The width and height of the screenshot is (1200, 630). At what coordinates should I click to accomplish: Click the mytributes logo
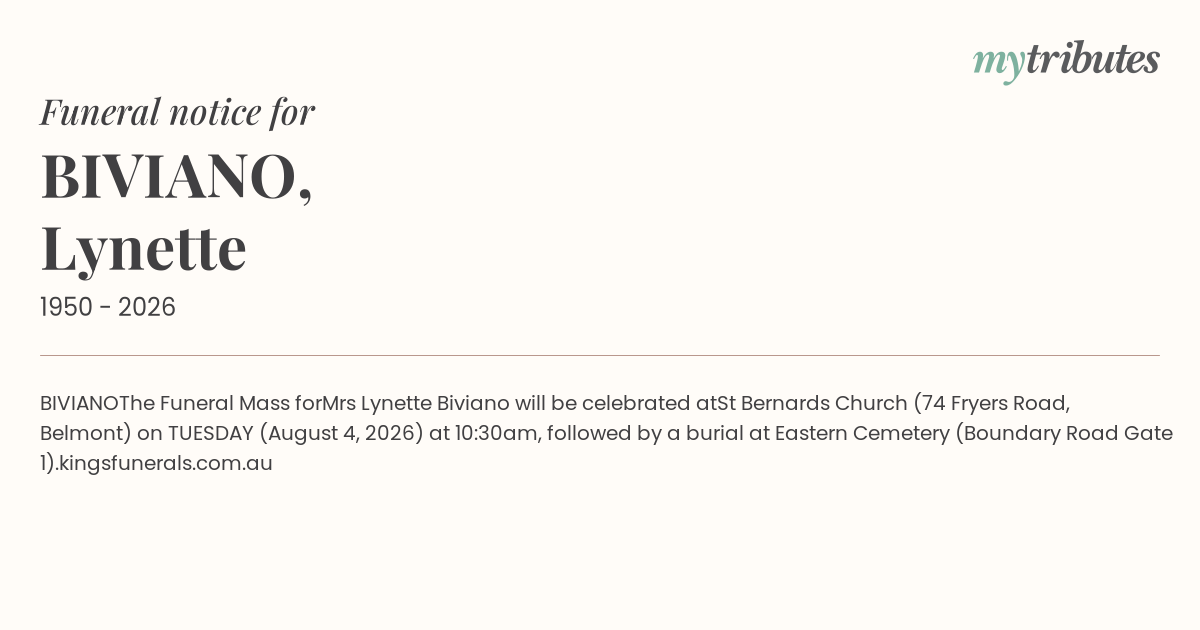(1066, 61)
